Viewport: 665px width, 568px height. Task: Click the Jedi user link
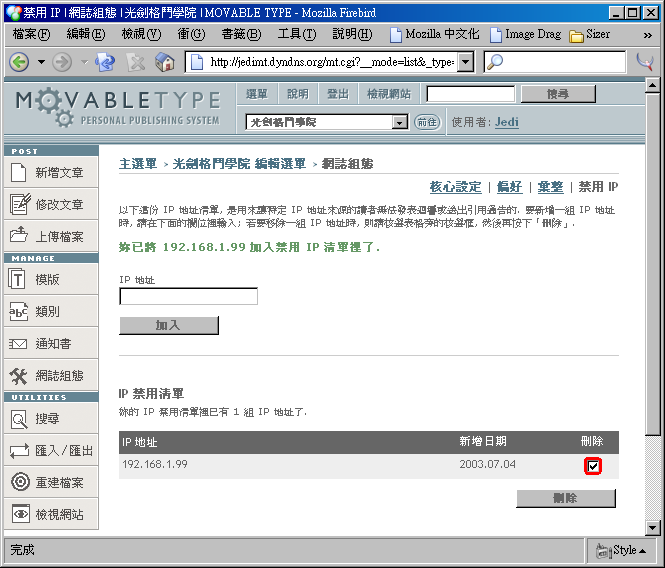507,122
